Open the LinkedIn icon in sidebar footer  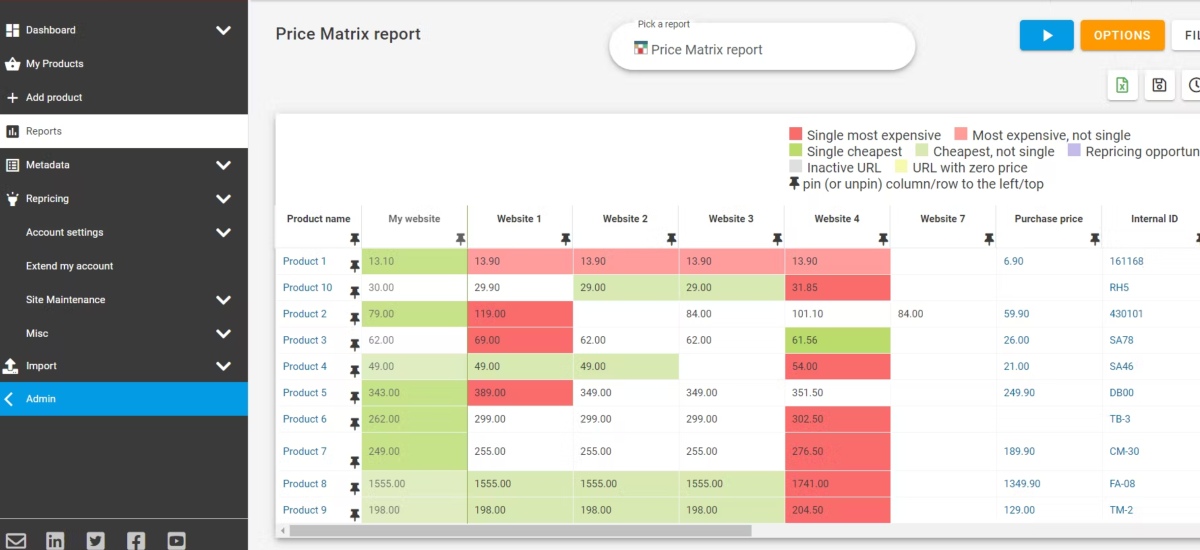tap(55, 541)
